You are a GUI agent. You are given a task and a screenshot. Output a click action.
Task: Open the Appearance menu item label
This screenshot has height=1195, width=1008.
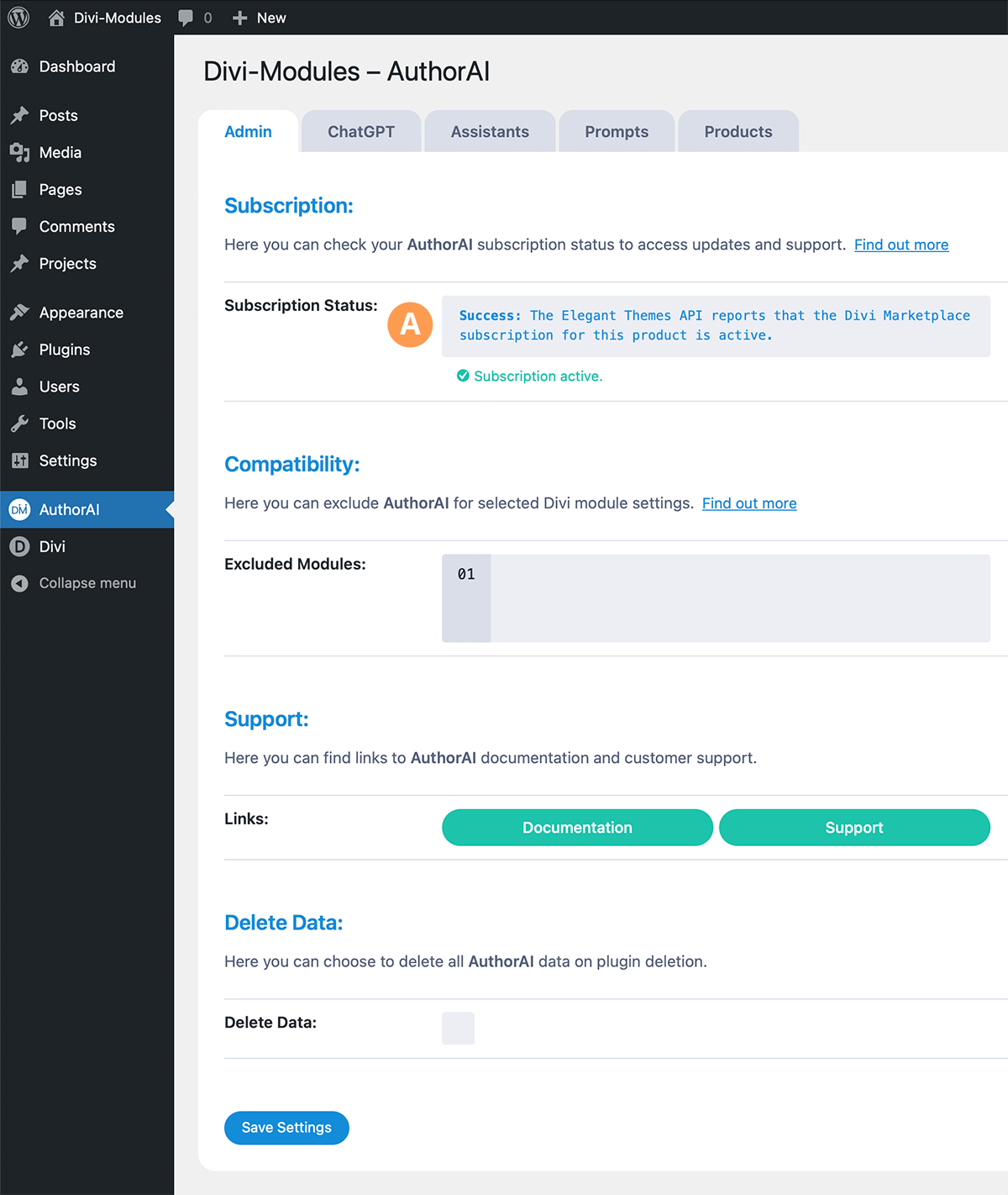(81, 312)
